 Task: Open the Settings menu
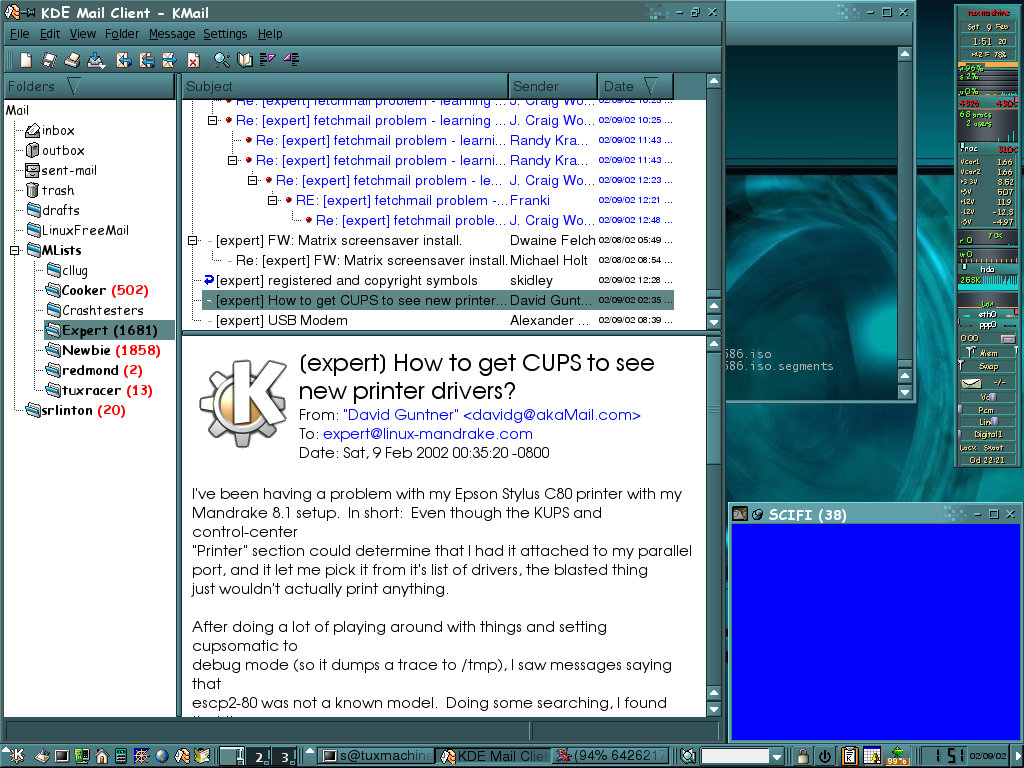(x=225, y=34)
